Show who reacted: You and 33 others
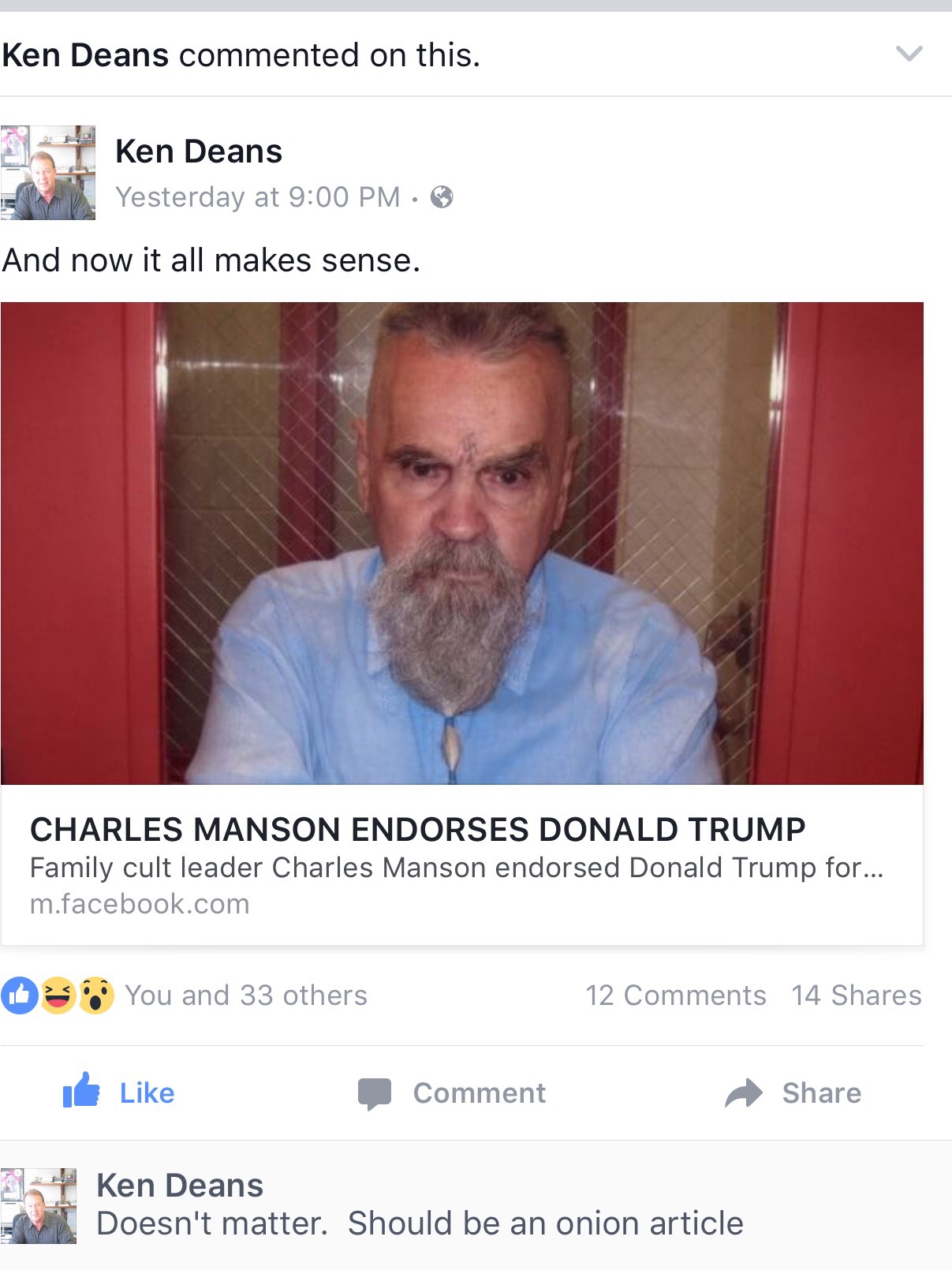 (246, 995)
